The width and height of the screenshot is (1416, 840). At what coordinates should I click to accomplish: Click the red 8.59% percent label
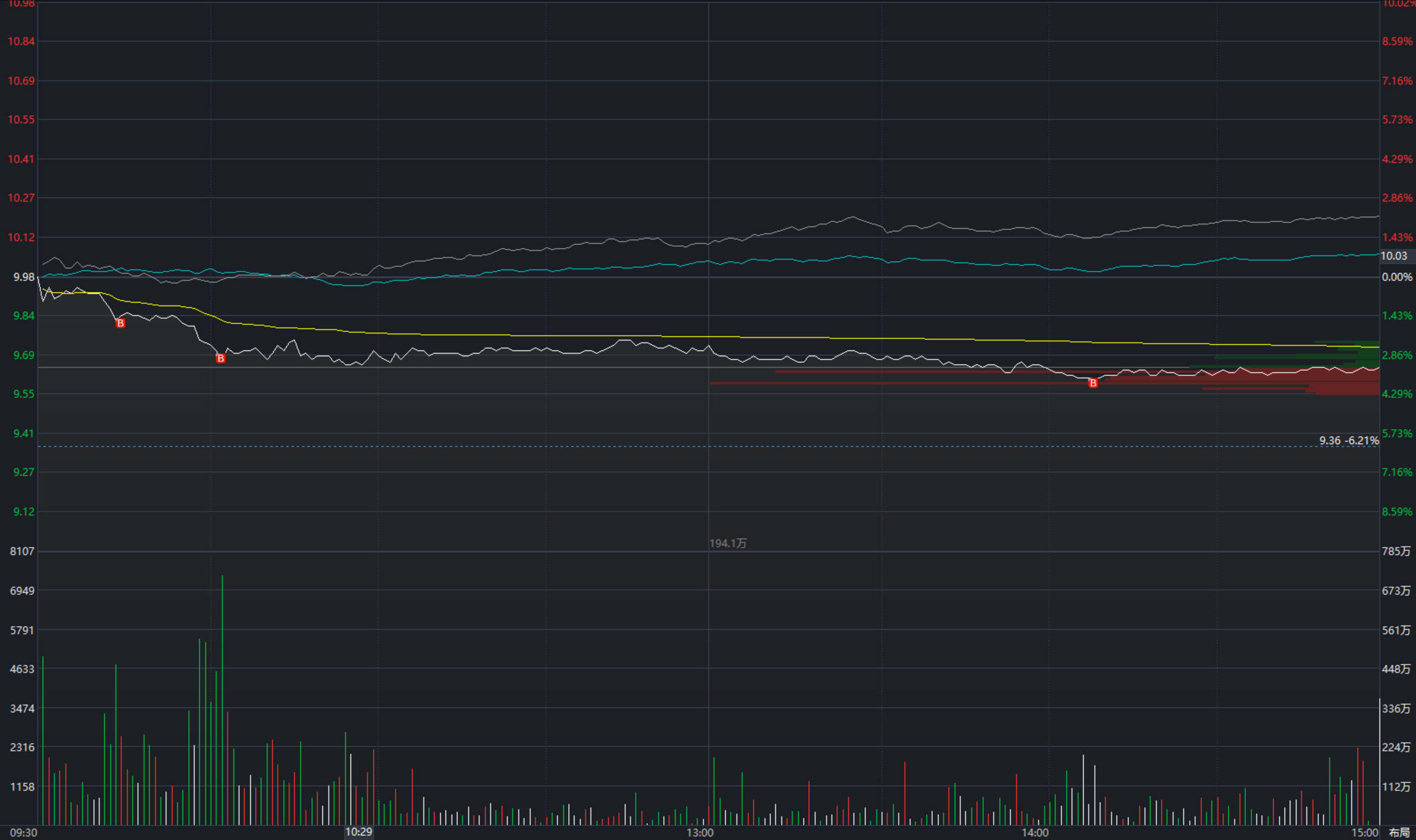[1397, 42]
